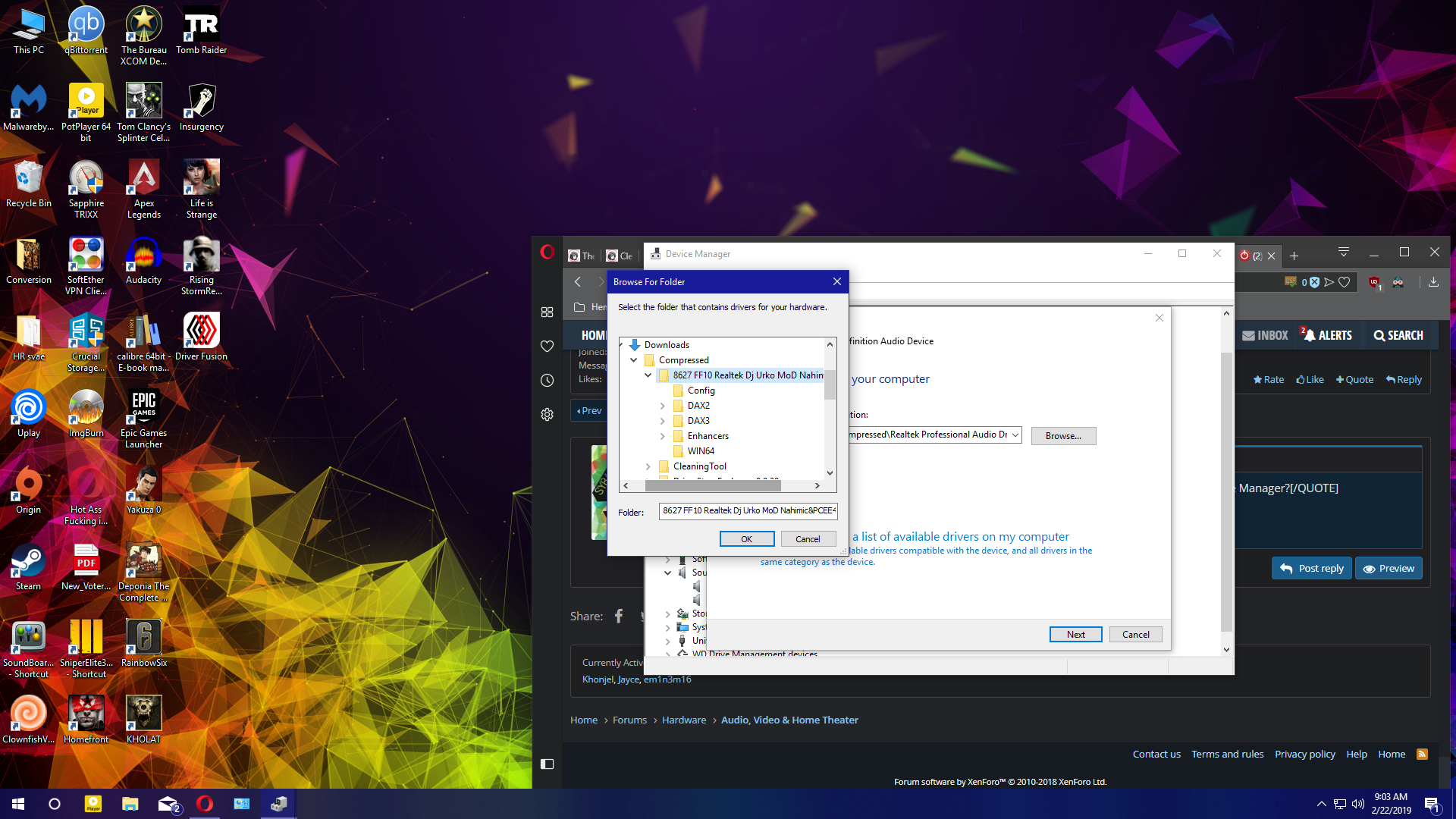Screen dimensions: 1456x819
Task: Select Epic Games Launcher icon
Action: tap(143, 419)
